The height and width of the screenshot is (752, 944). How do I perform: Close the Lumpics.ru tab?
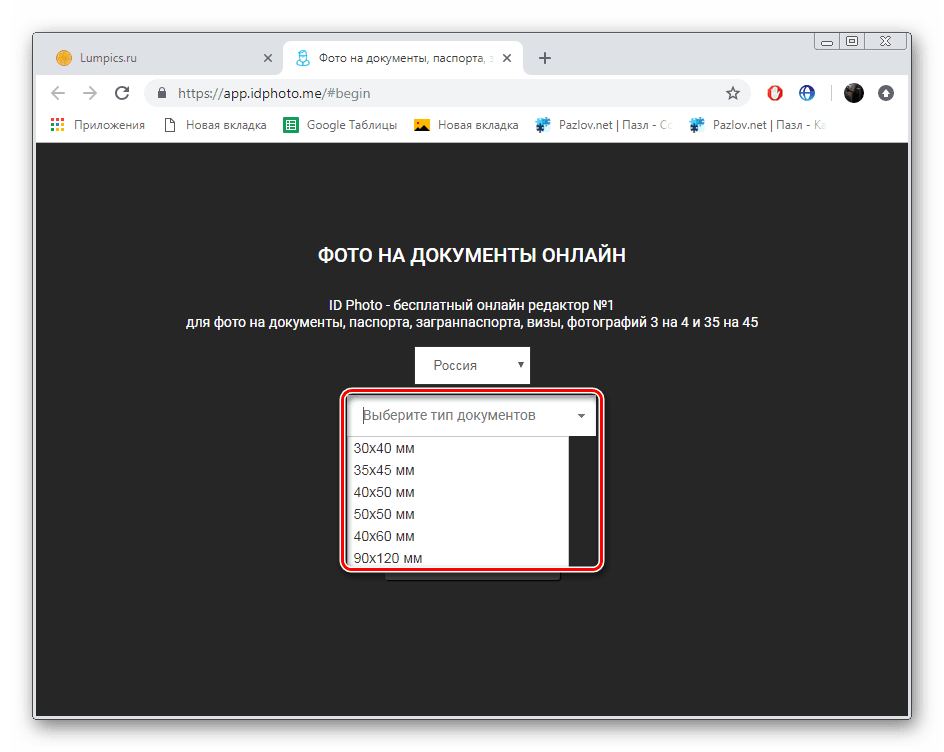[x=268, y=58]
